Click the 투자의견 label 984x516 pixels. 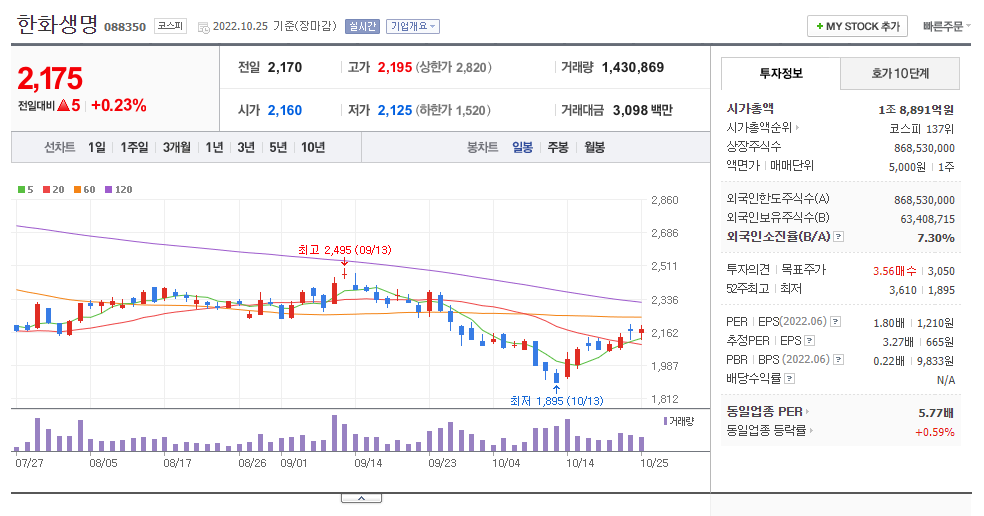tap(748, 269)
